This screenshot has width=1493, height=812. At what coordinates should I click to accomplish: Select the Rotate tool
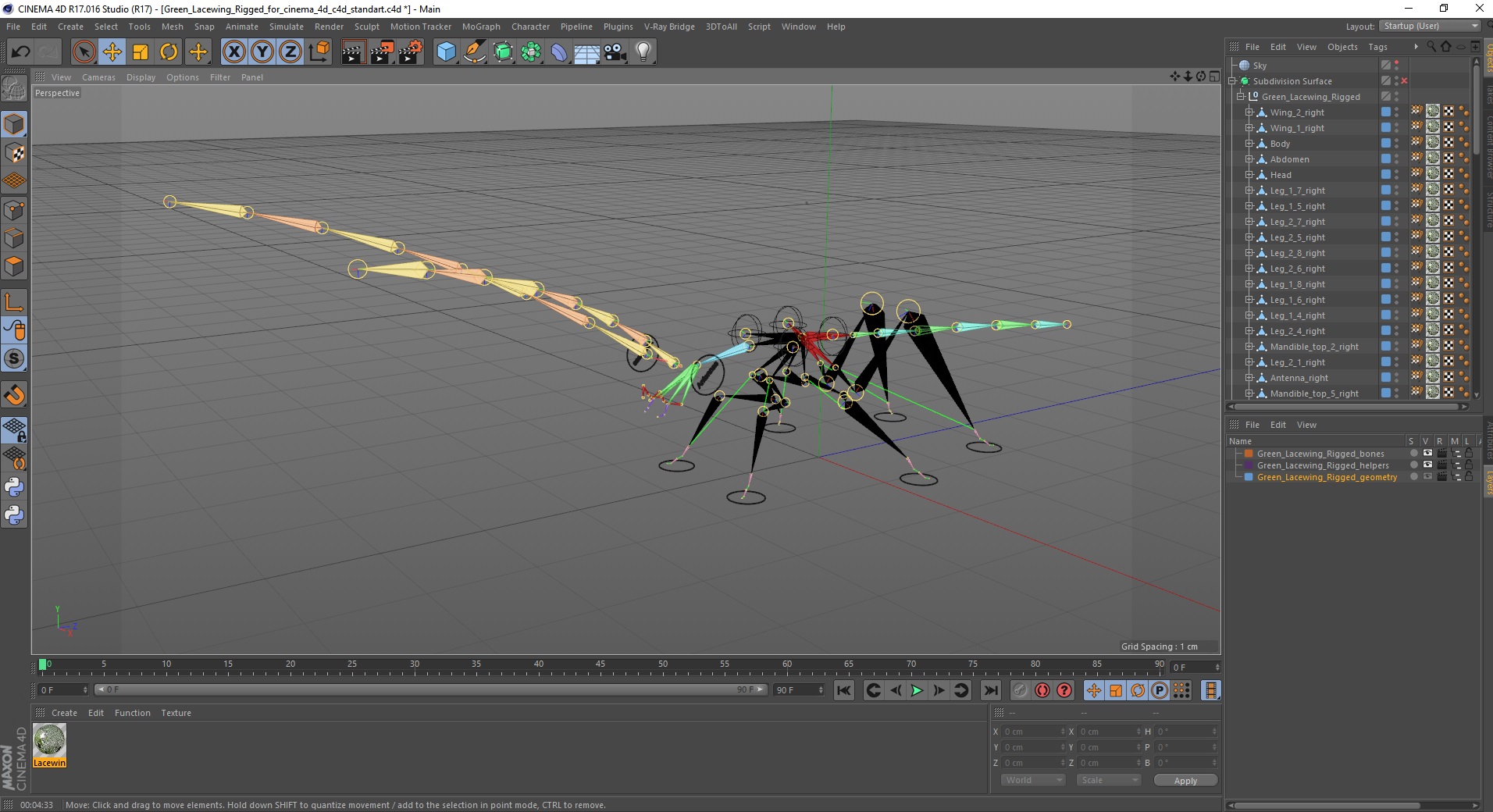tap(169, 52)
